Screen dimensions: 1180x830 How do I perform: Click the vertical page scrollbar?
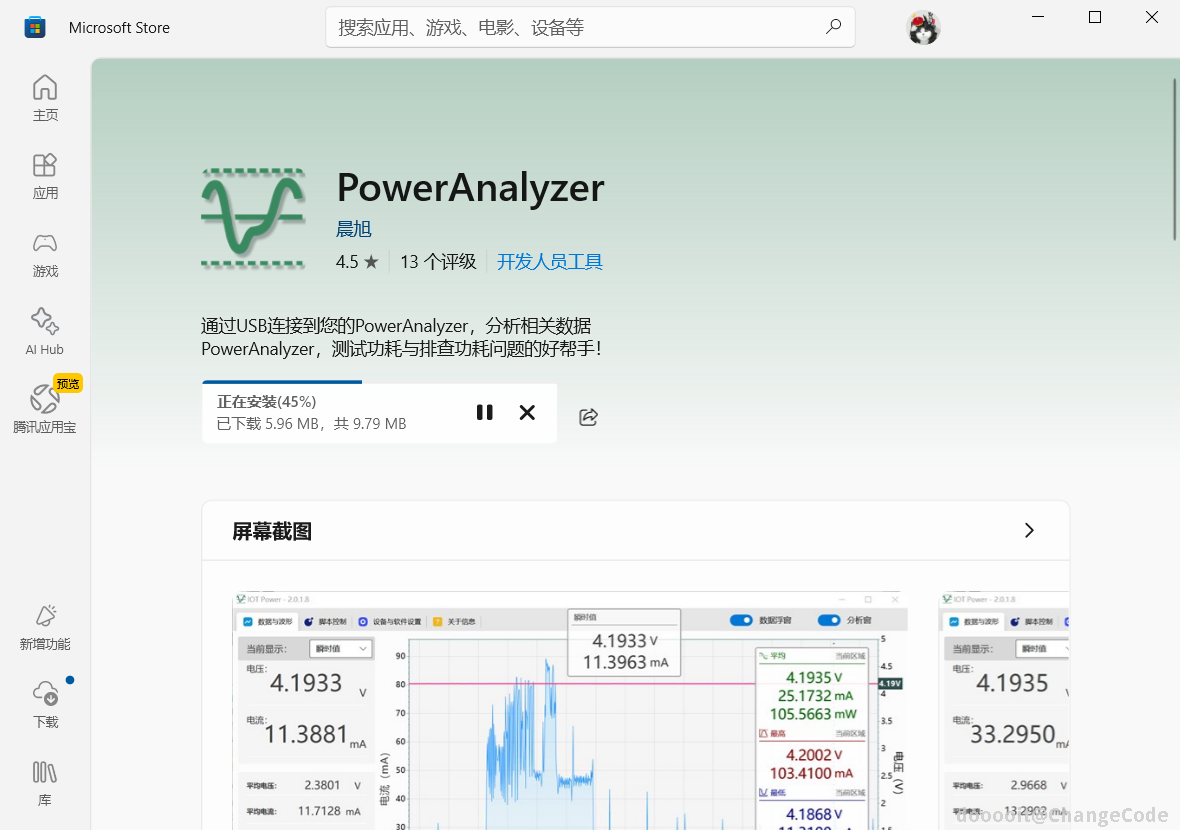[x=1175, y=159]
